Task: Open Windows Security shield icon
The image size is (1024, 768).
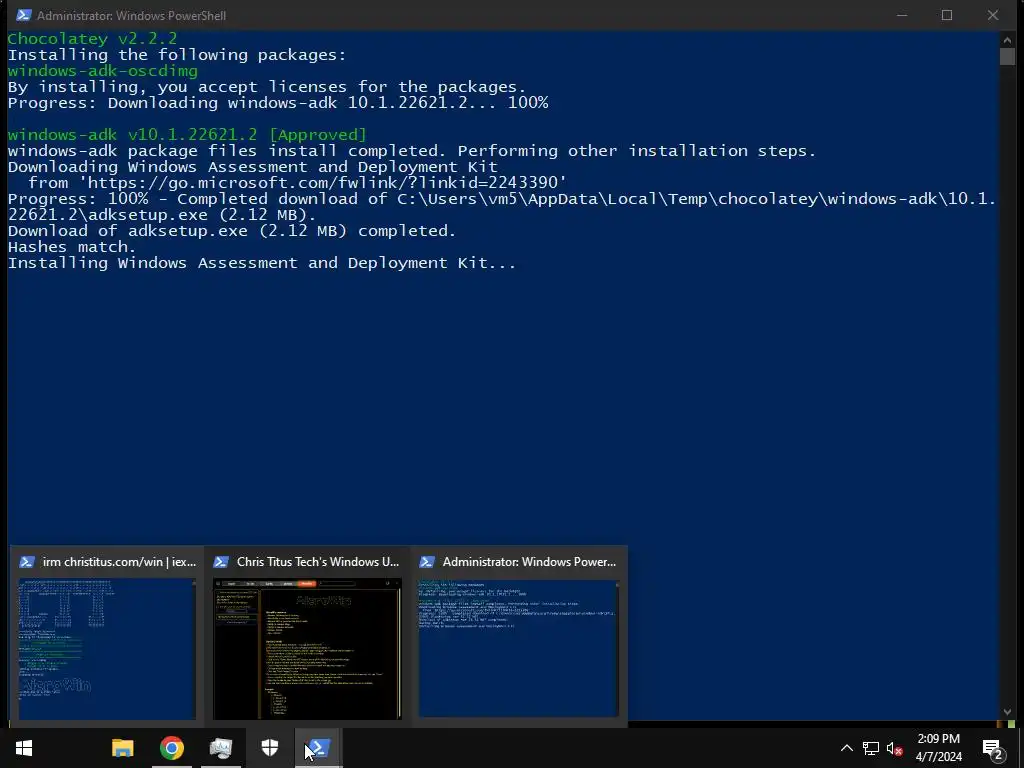Action: [270, 748]
